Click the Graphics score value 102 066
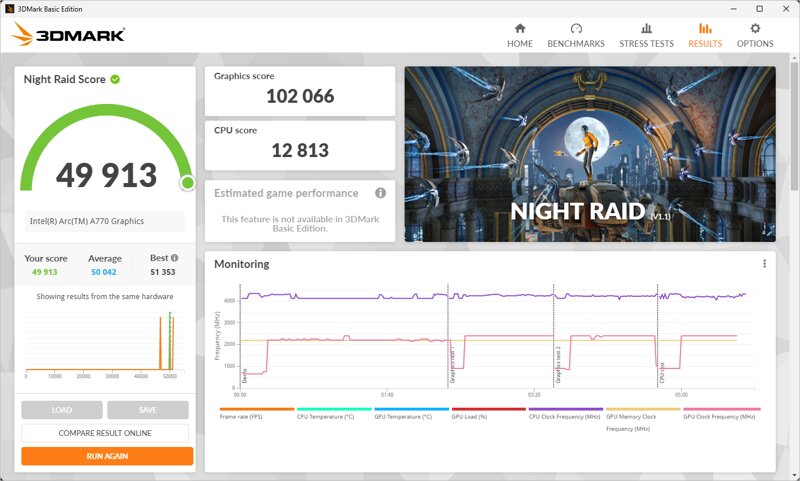 [300, 96]
